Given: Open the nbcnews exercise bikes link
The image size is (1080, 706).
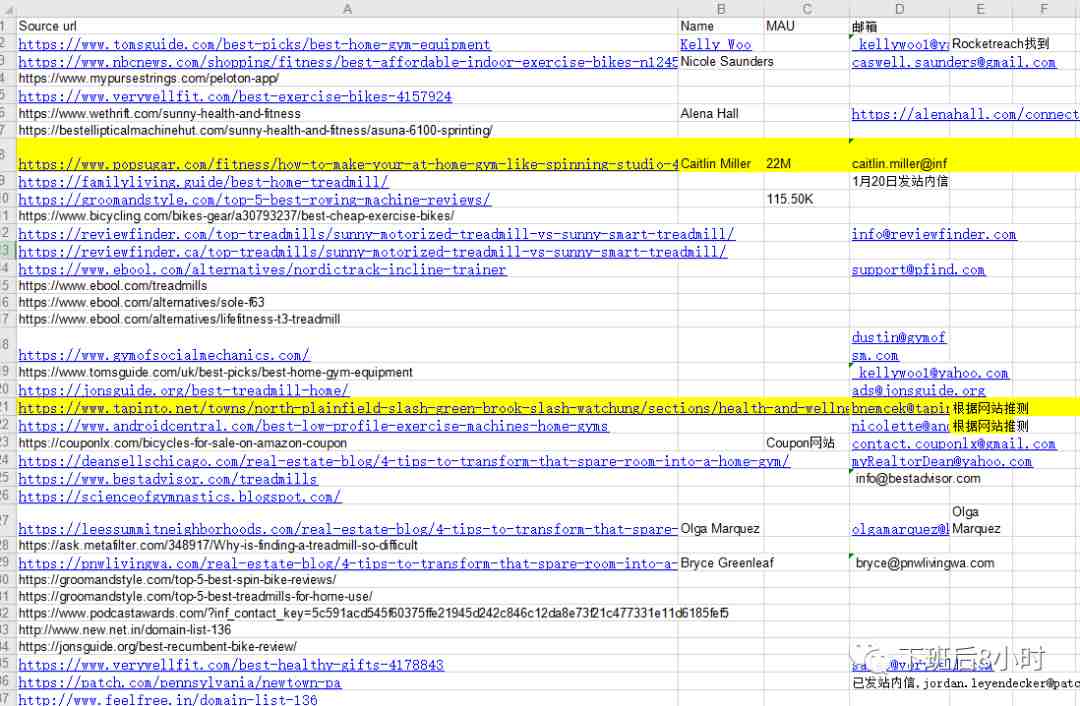Looking at the screenshot, I should (x=348, y=62).
